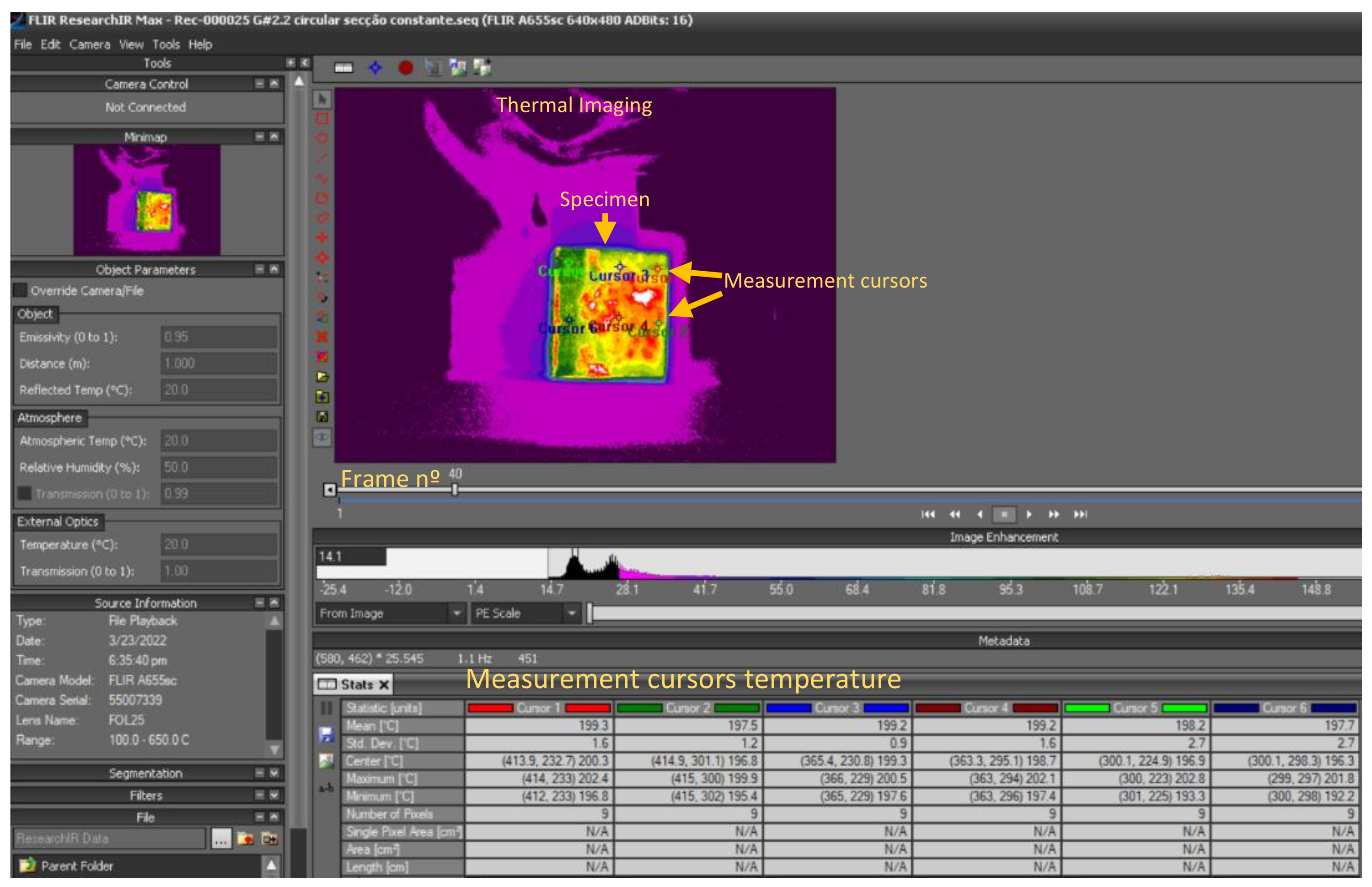Click the open ROI folder icon
The height and width of the screenshot is (887, 1372).
(322, 377)
